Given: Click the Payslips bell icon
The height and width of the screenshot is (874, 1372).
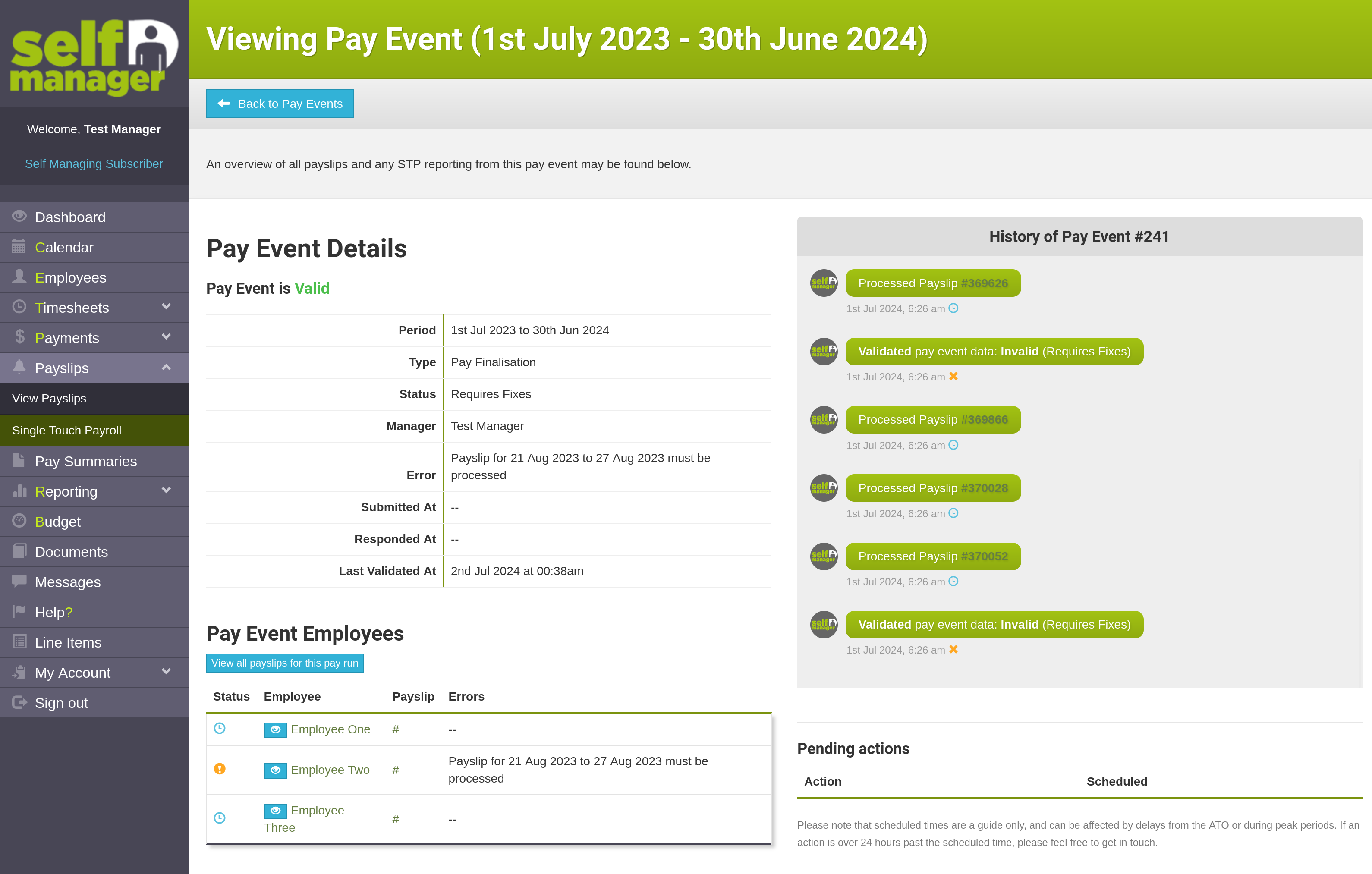Looking at the screenshot, I should [x=19, y=368].
